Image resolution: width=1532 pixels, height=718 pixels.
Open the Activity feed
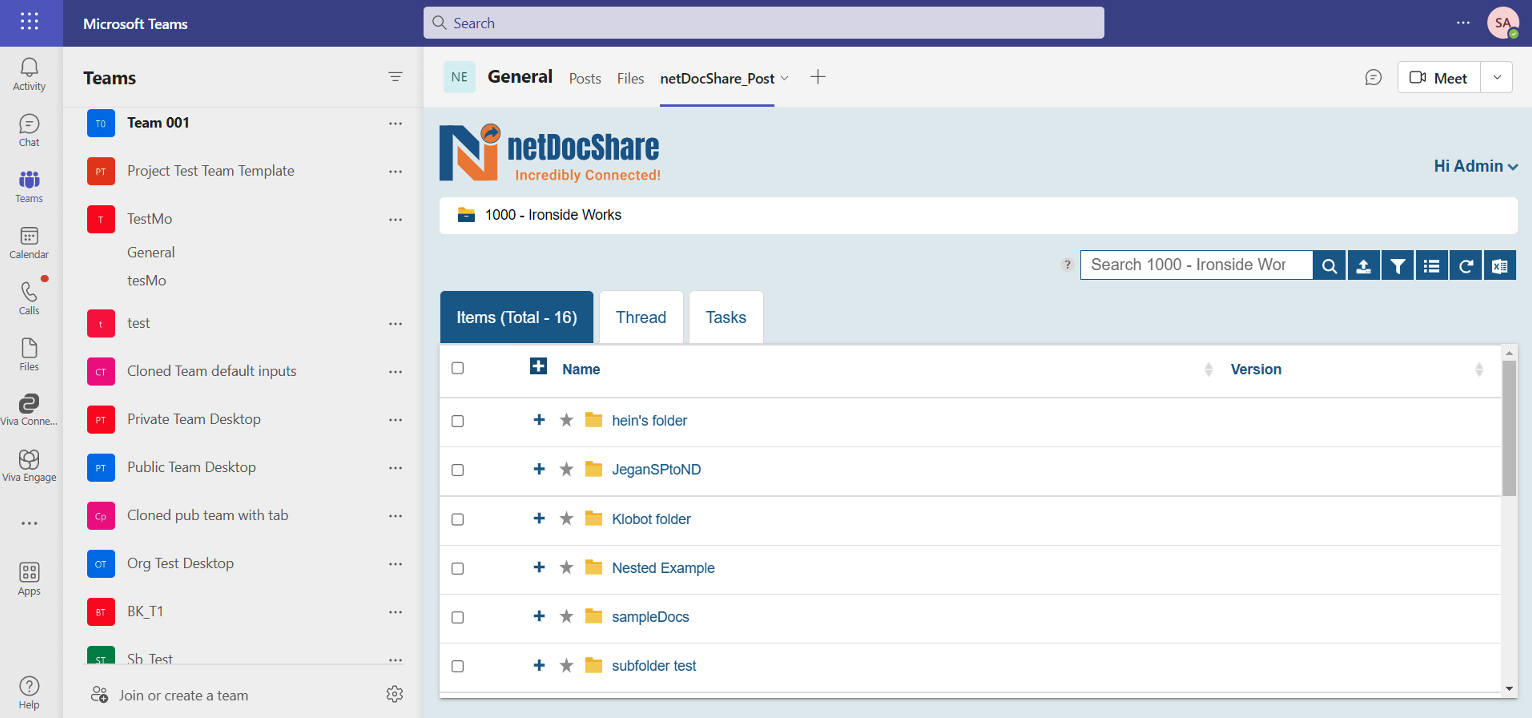(29, 74)
